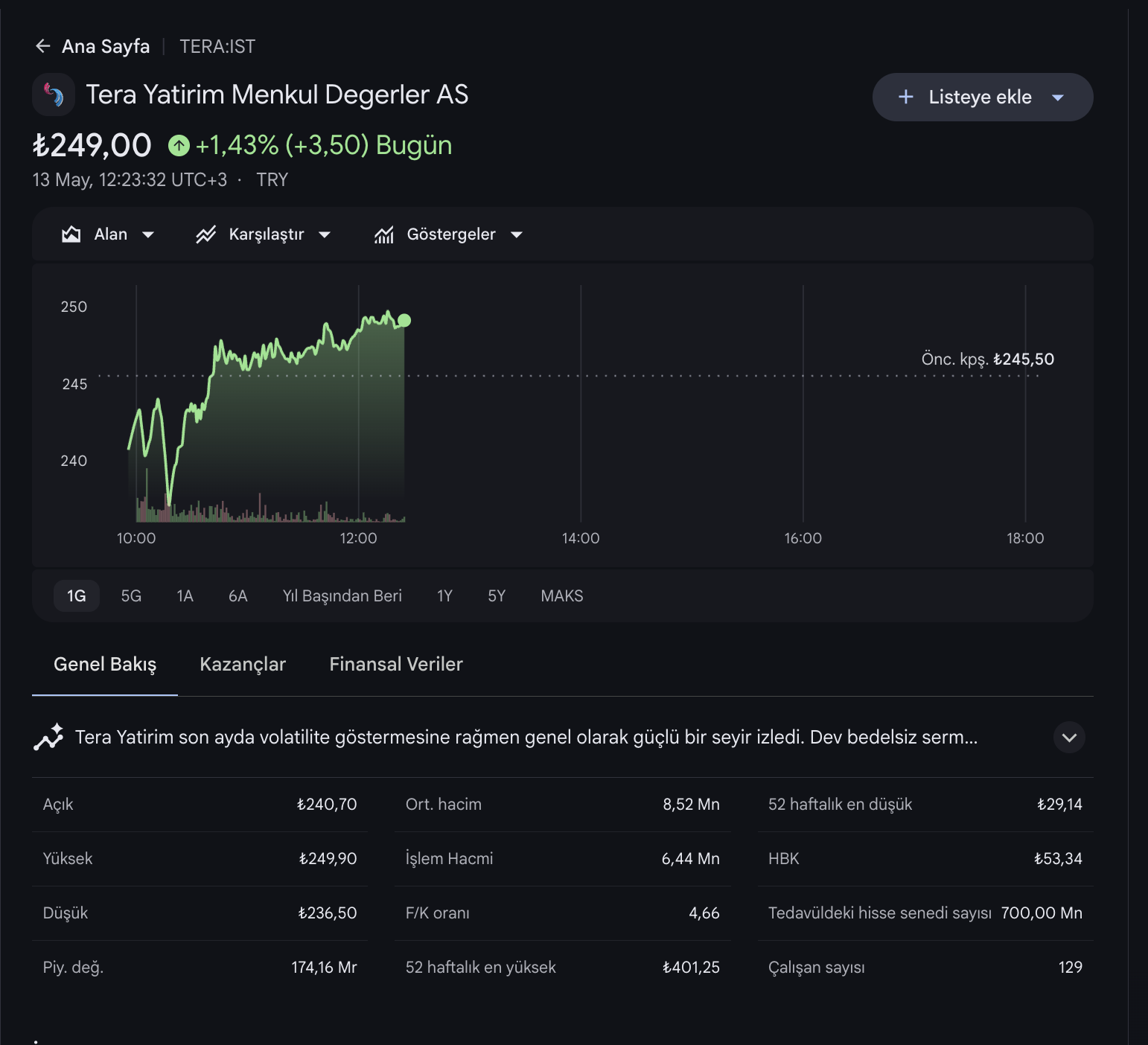
Task: Click the Önc. kpş. ₺245,50 label
Action: point(988,359)
